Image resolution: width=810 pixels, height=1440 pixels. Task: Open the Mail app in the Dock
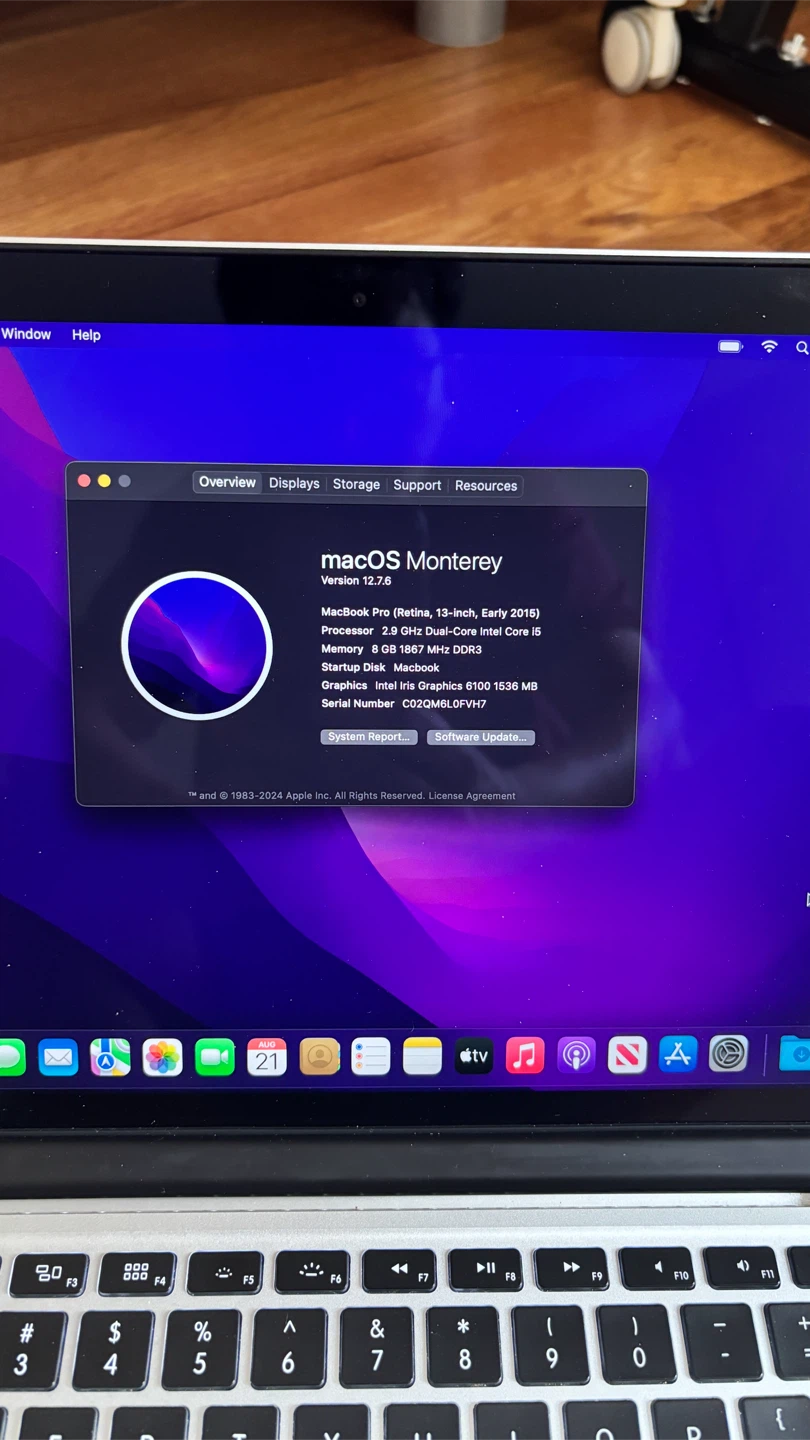point(58,1057)
